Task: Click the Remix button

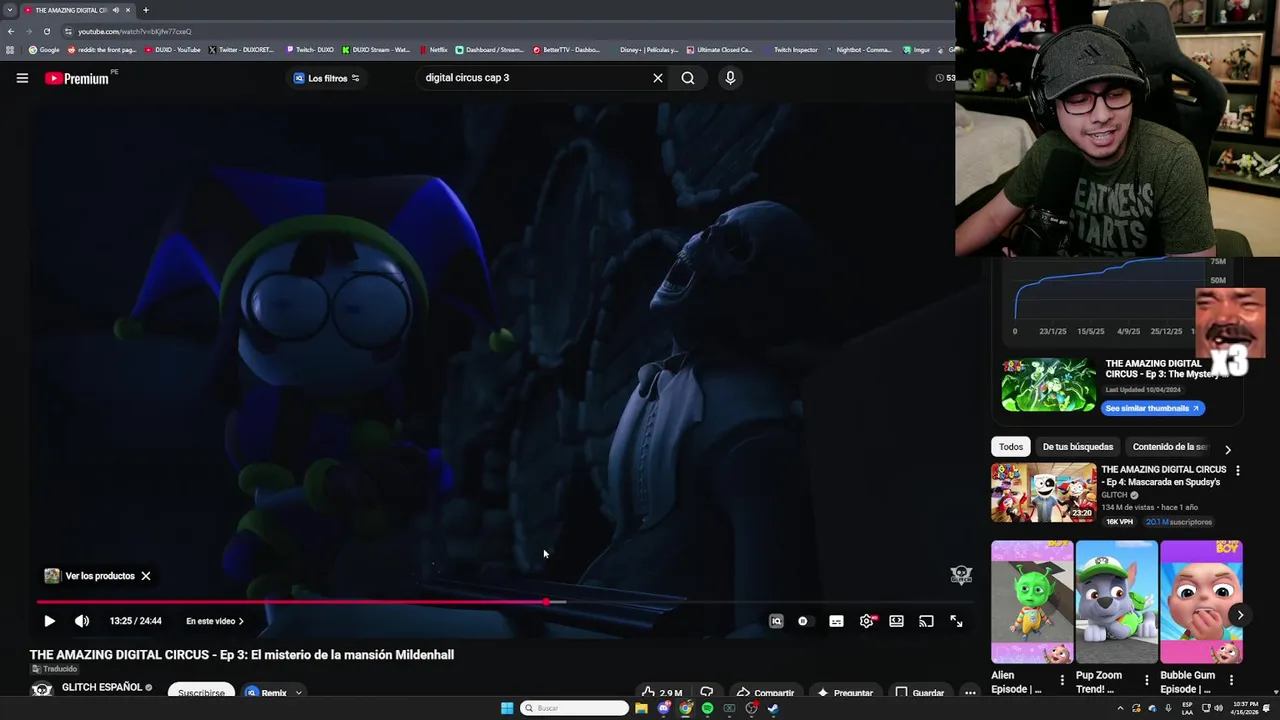Action: (x=267, y=692)
